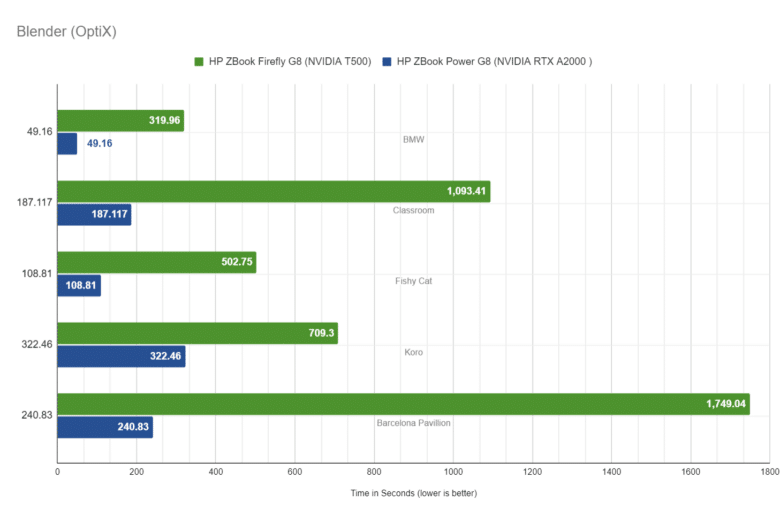Click the 1400 tick on the x-axis
Viewport: 780px width, 516px height.
click(611, 472)
